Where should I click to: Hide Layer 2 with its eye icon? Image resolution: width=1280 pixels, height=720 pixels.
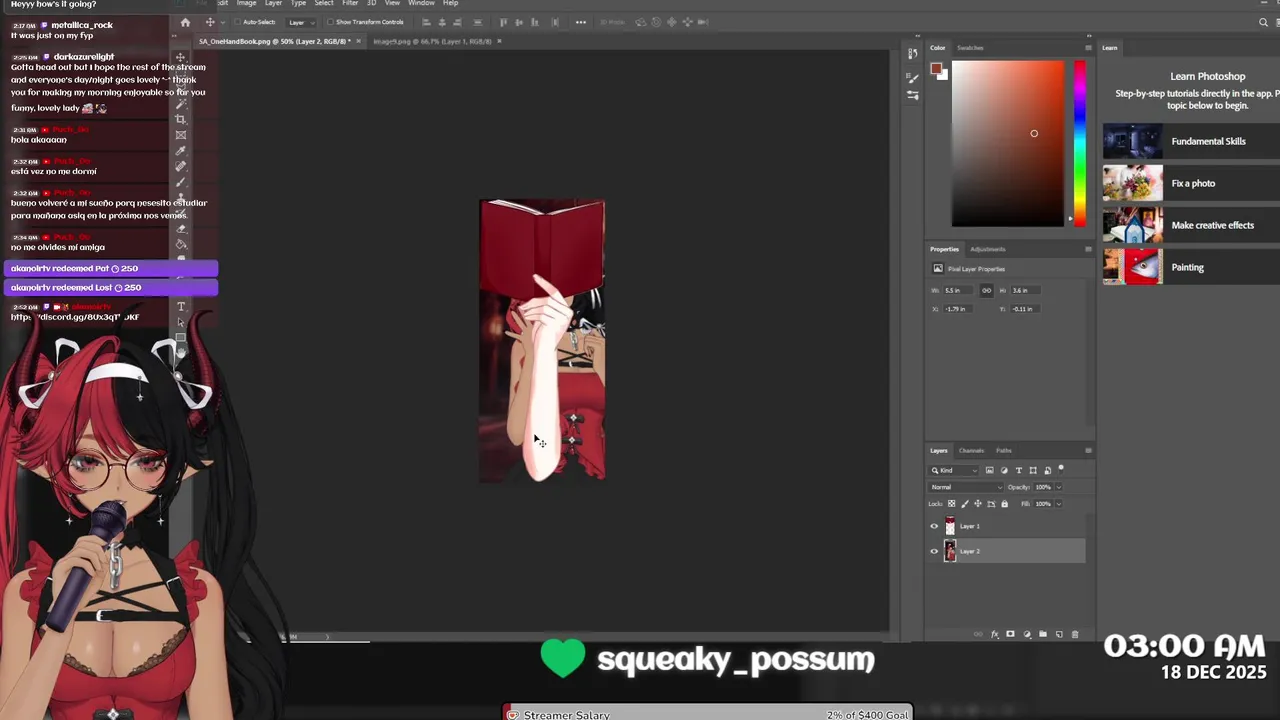click(935, 551)
